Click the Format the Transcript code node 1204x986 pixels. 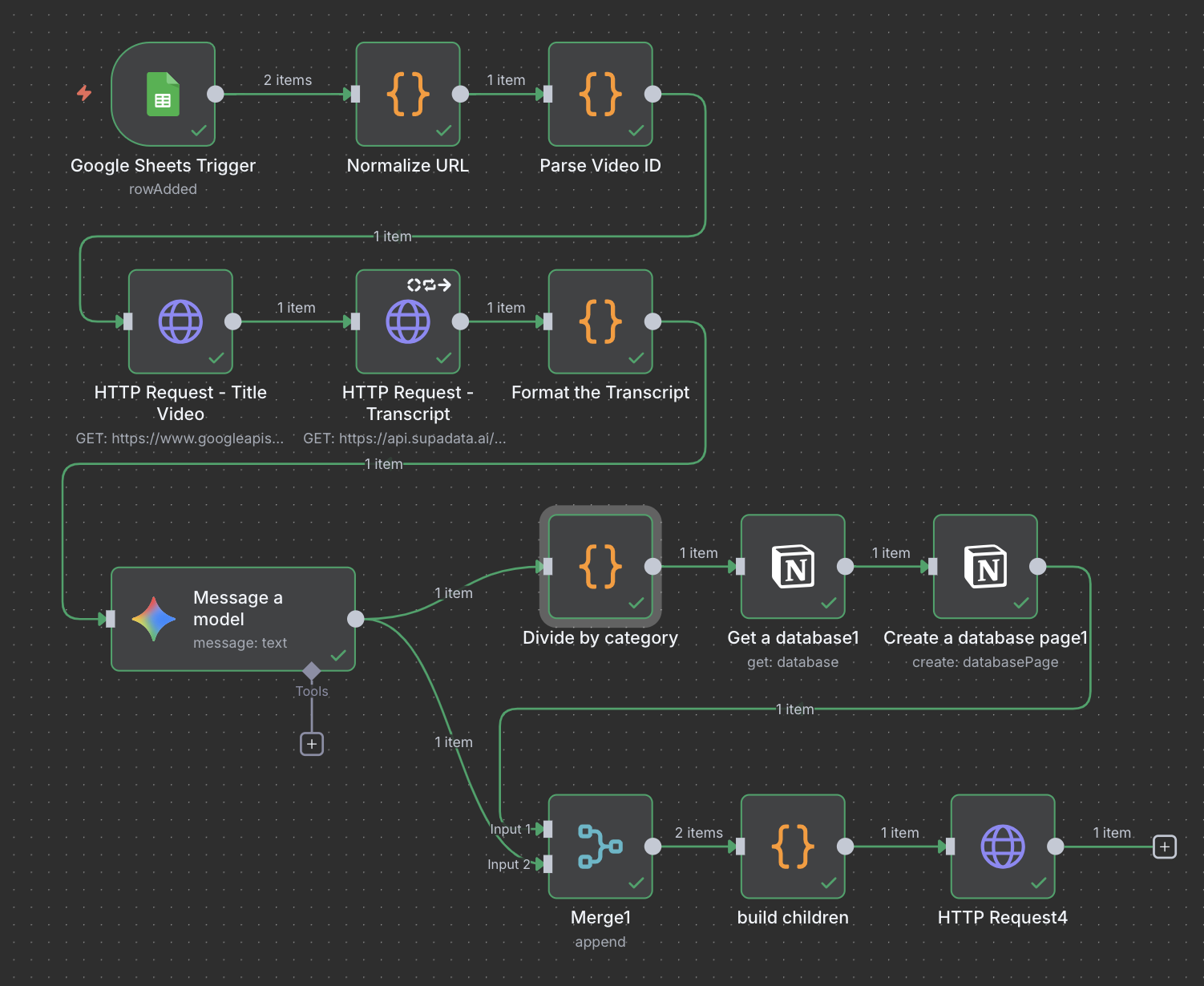pyautogui.click(x=600, y=321)
